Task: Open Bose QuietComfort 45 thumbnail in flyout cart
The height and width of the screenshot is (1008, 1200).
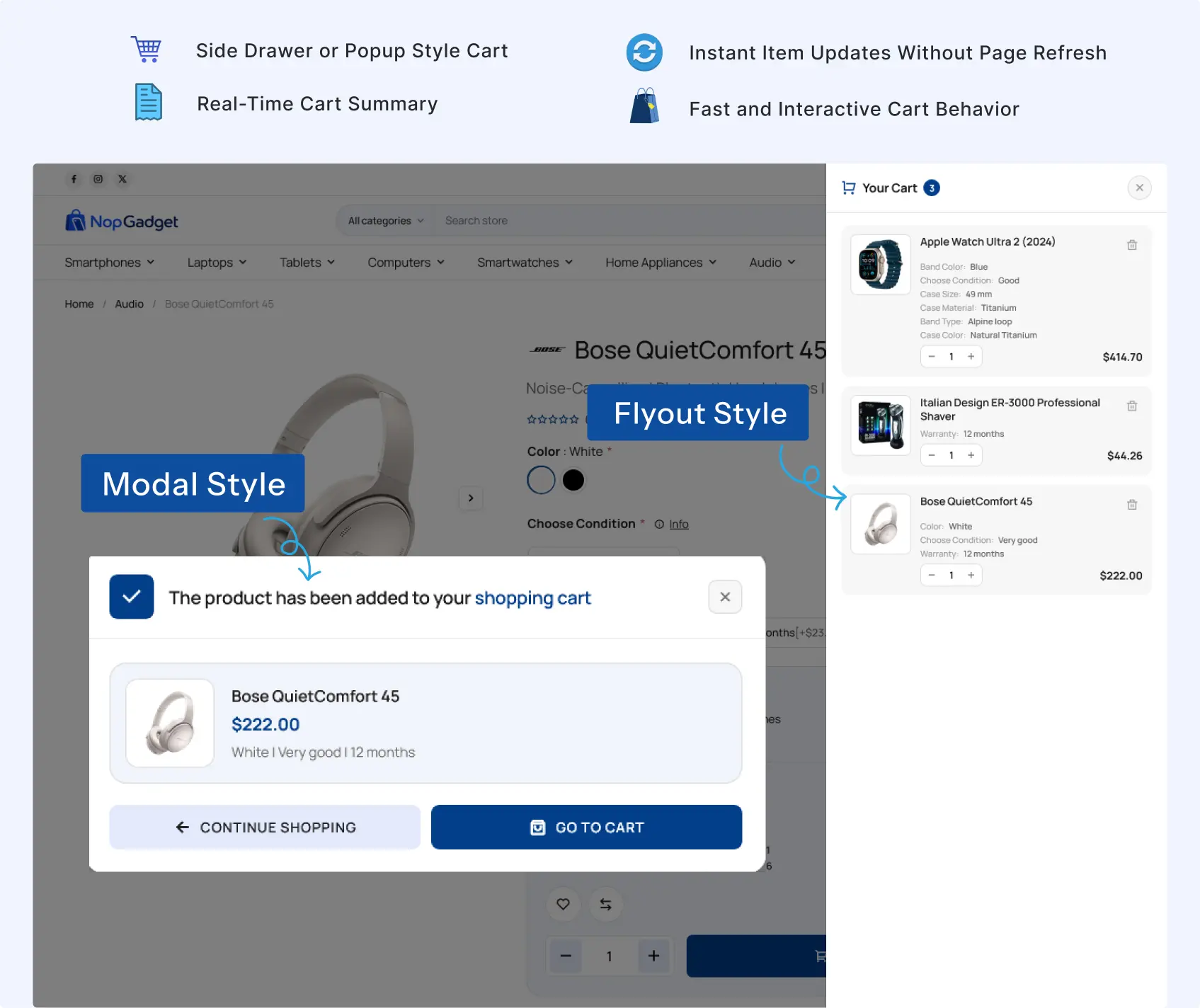Action: point(881,524)
